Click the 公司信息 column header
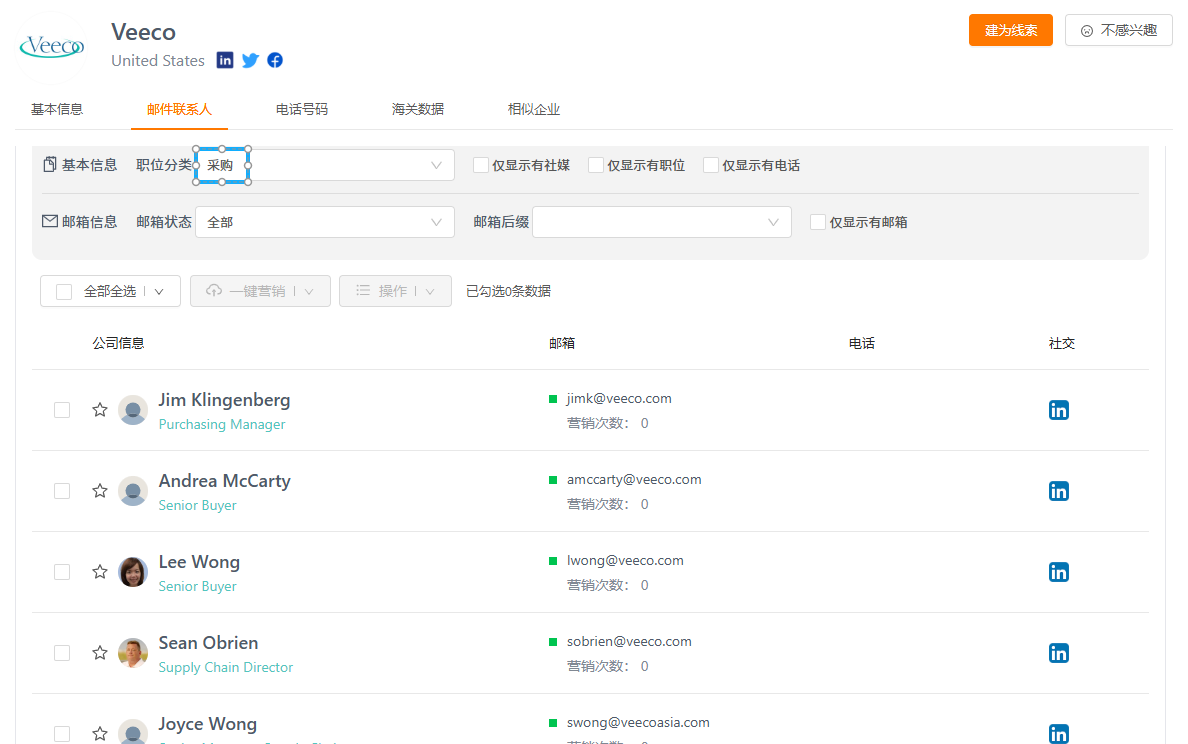Image resolution: width=1188 pixels, height=744 pixels. [x=118, y=343]
